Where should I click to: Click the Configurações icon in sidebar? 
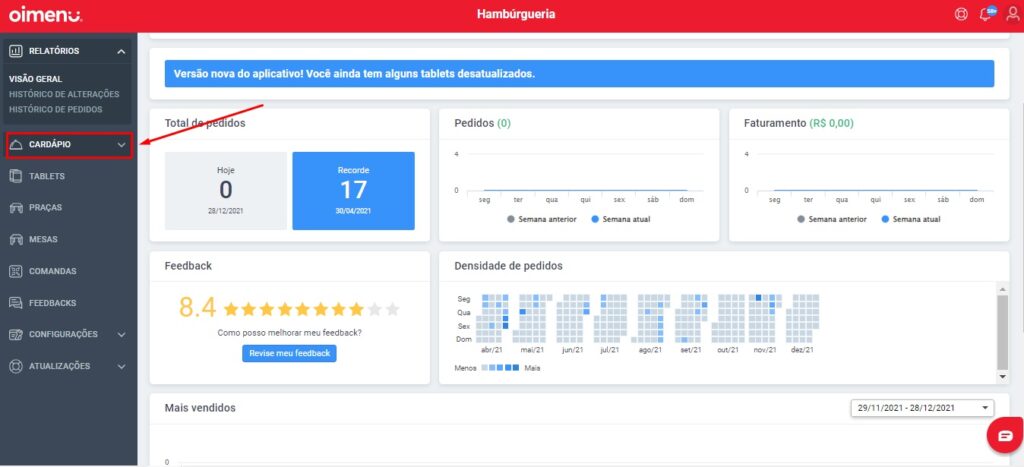click(x=16, y=334)
